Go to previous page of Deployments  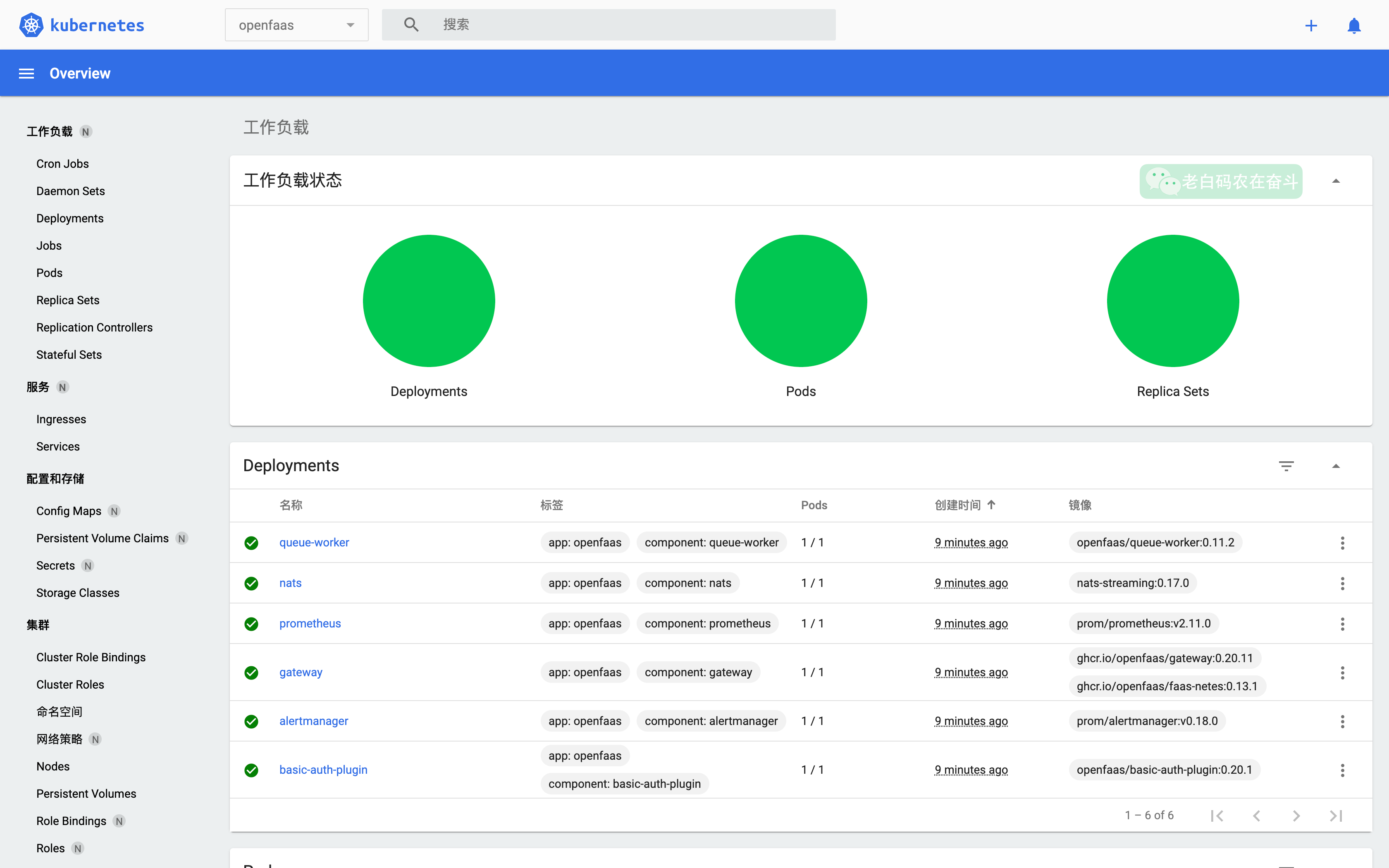(1256, 816)
